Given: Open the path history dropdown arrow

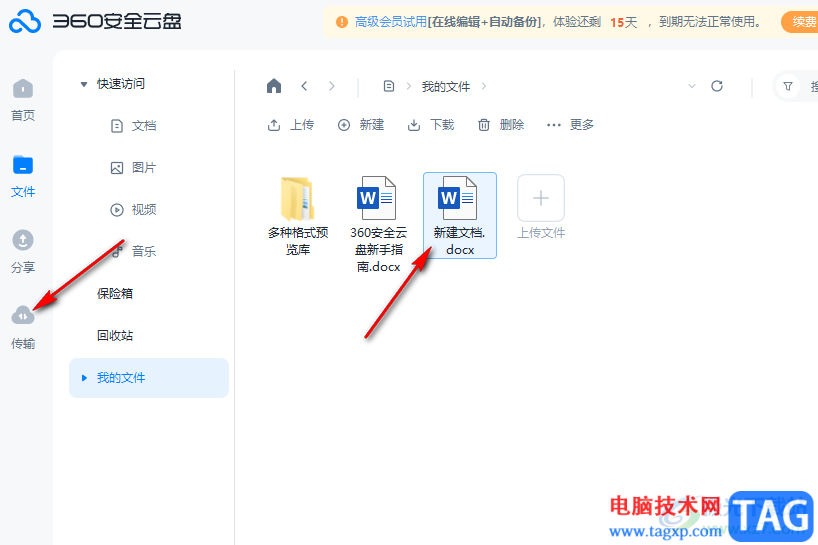Looking at the screenshot, I should point(692,86).
